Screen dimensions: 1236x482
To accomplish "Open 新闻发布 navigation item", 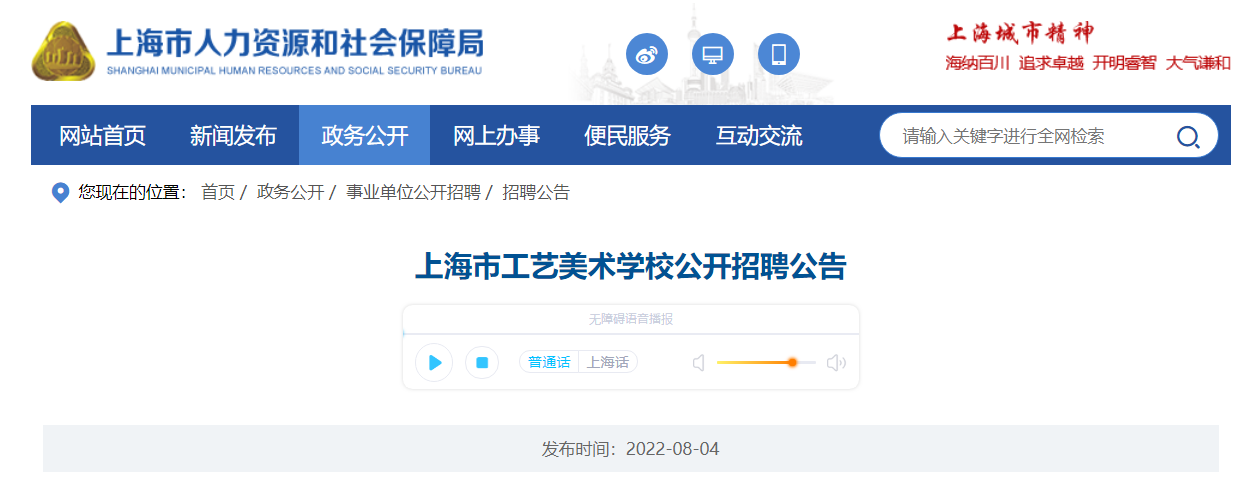I will [x=233, y=135].
